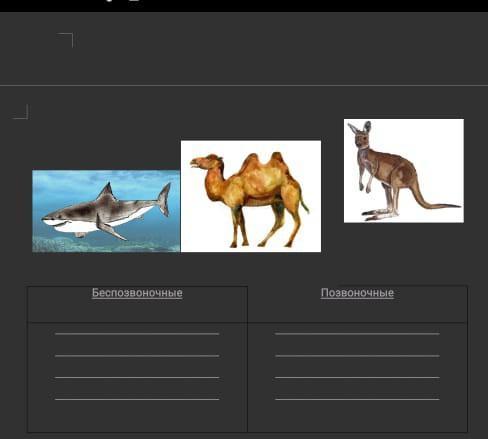Select the camel picture
Viewport: 488px width, 439px height.
tap(251, 196)
